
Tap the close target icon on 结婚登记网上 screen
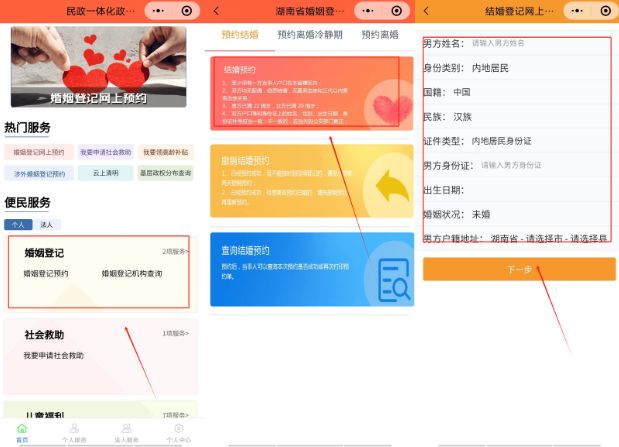coord(606,11)
